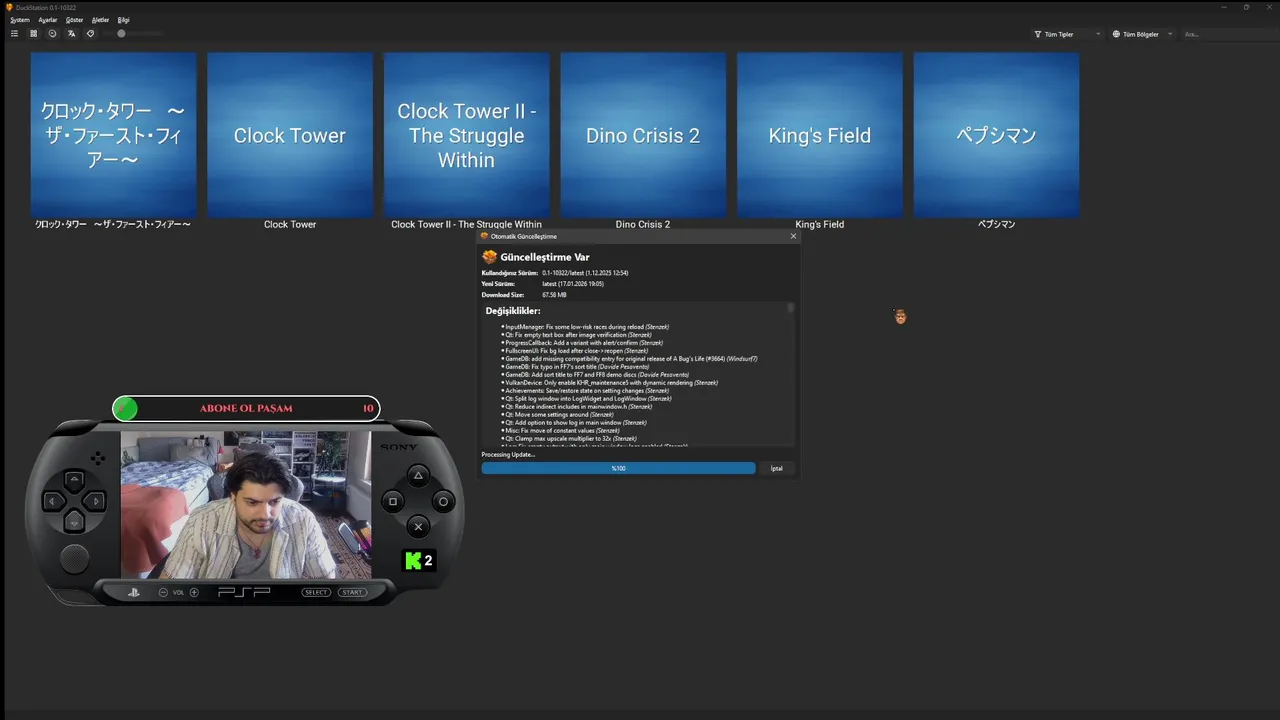Select the Japanese Clock Tower First Fear cover
Image resolution: width=1280 pixels, height=720 pixels.
coord(113,135)
